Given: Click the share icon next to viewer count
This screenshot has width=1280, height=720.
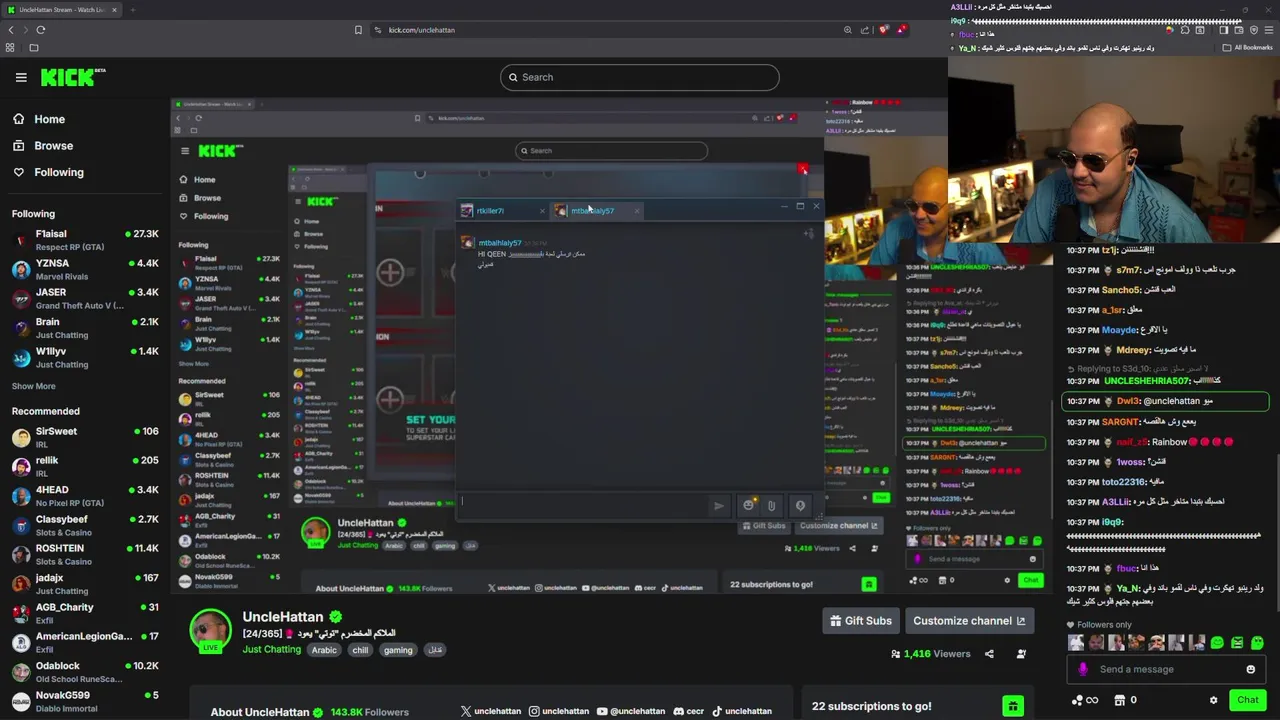Looking at the screenshot, I should pos(989,654).
